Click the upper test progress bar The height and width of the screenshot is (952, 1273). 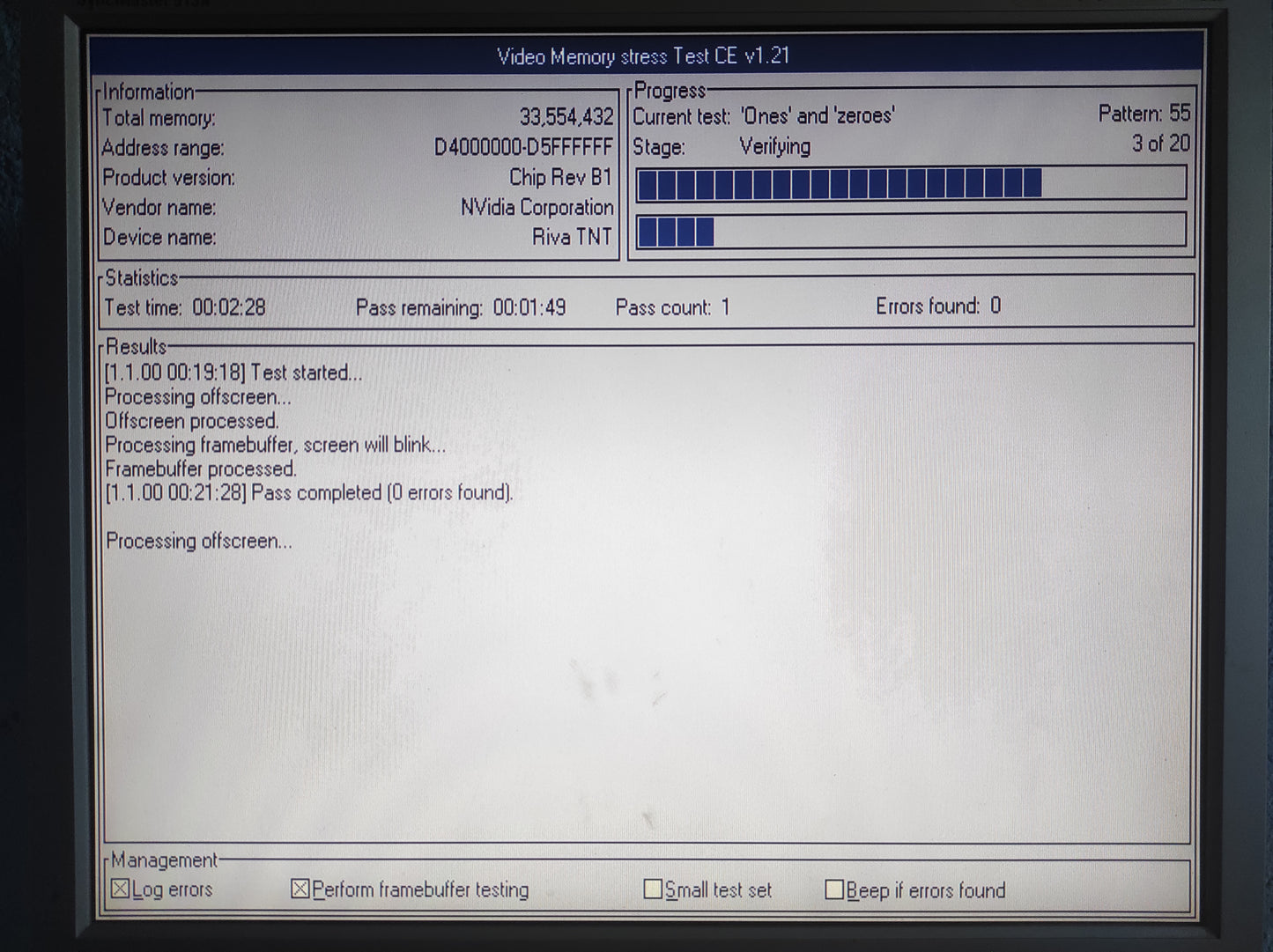click(910, 183)
